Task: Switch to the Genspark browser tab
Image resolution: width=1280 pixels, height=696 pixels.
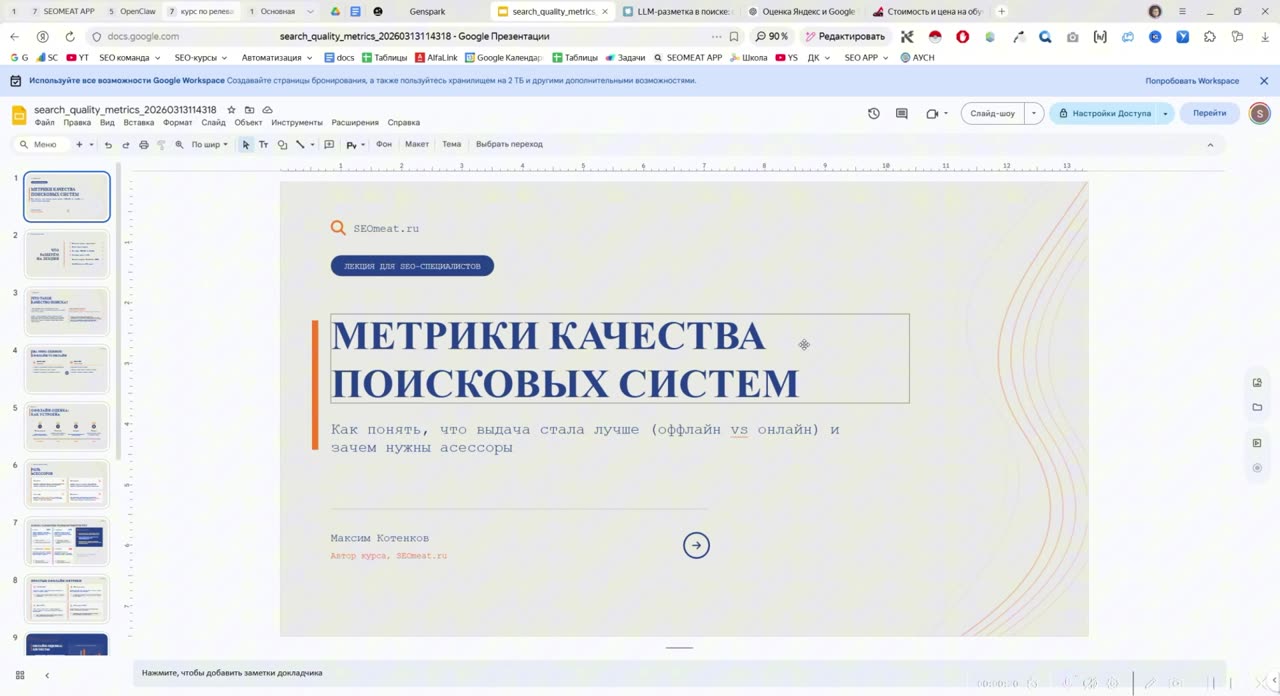Action: click(428, 11)
